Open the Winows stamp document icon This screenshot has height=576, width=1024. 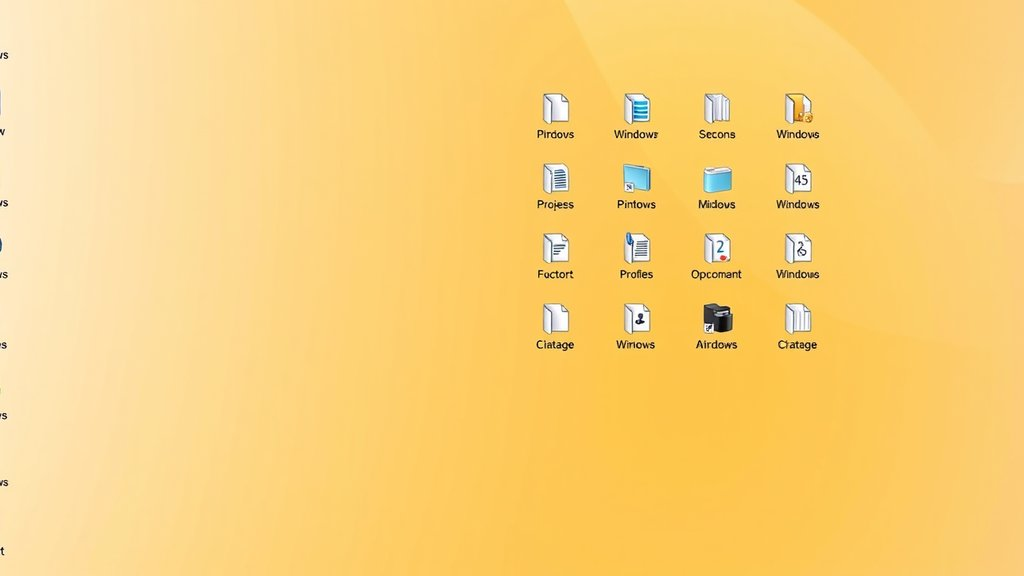[637, 319]
